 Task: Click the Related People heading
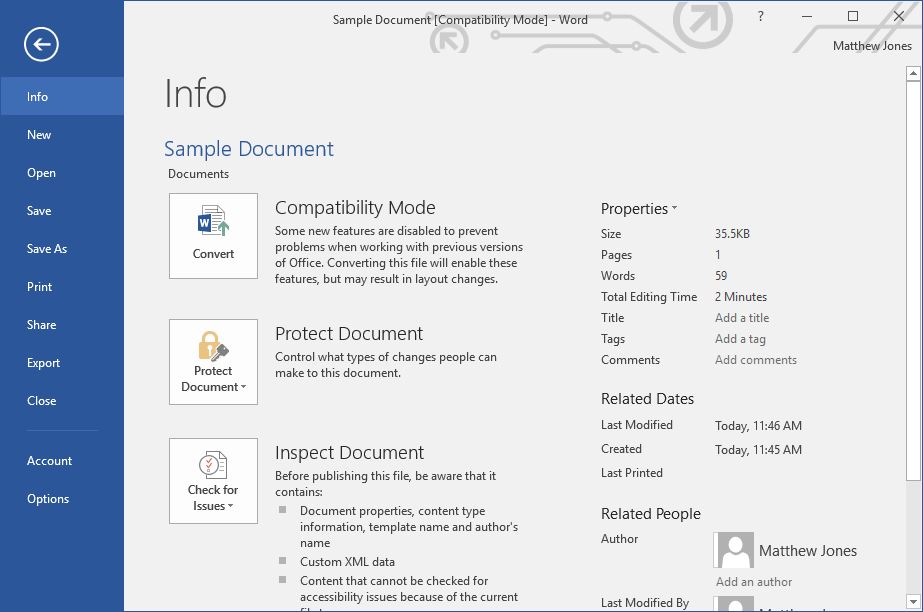click(x=650, y=514)
